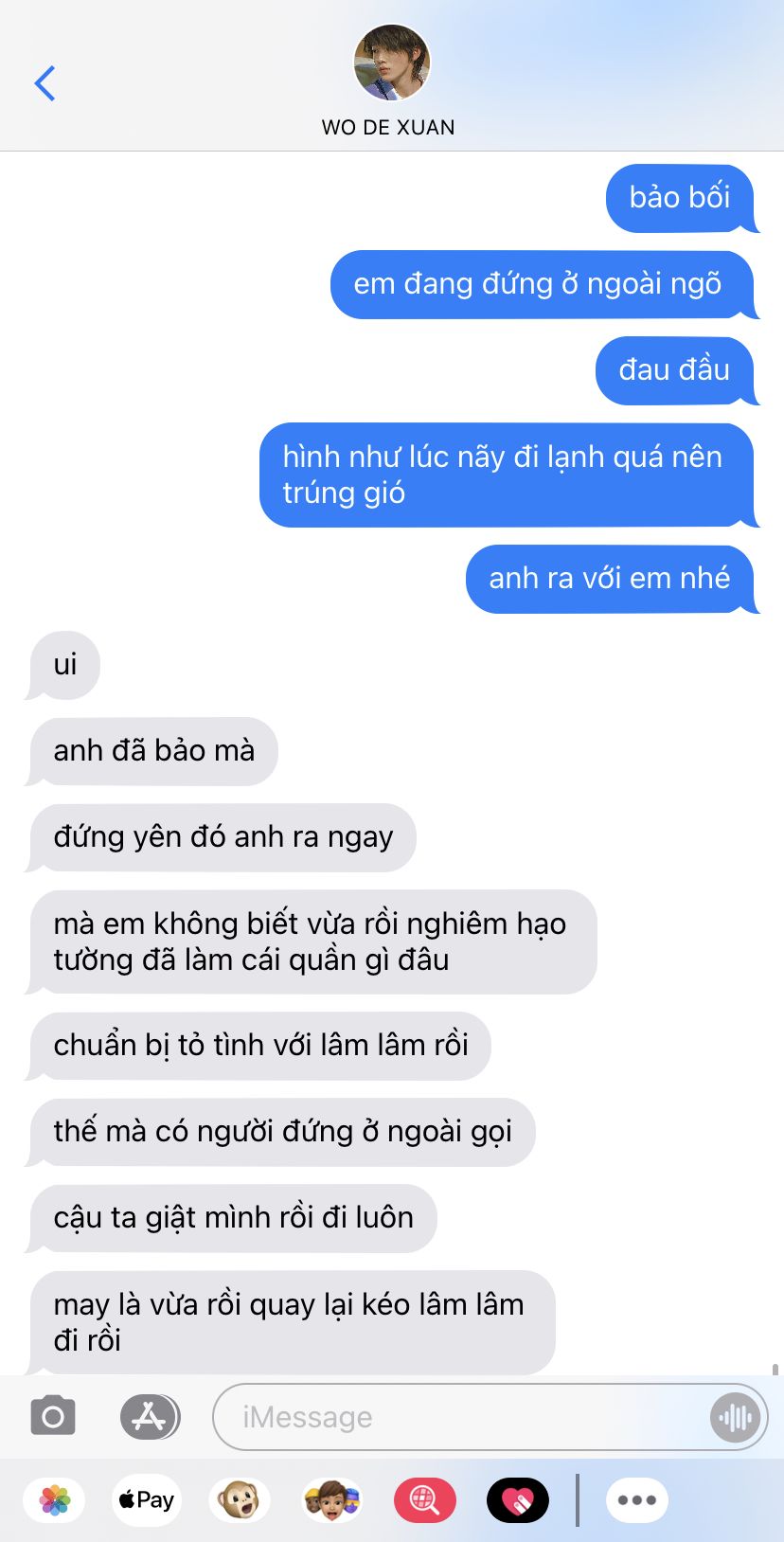Click the conversation scrollbar indicator
This screenshot has width=784, height=1542.
click(775, 1369)
